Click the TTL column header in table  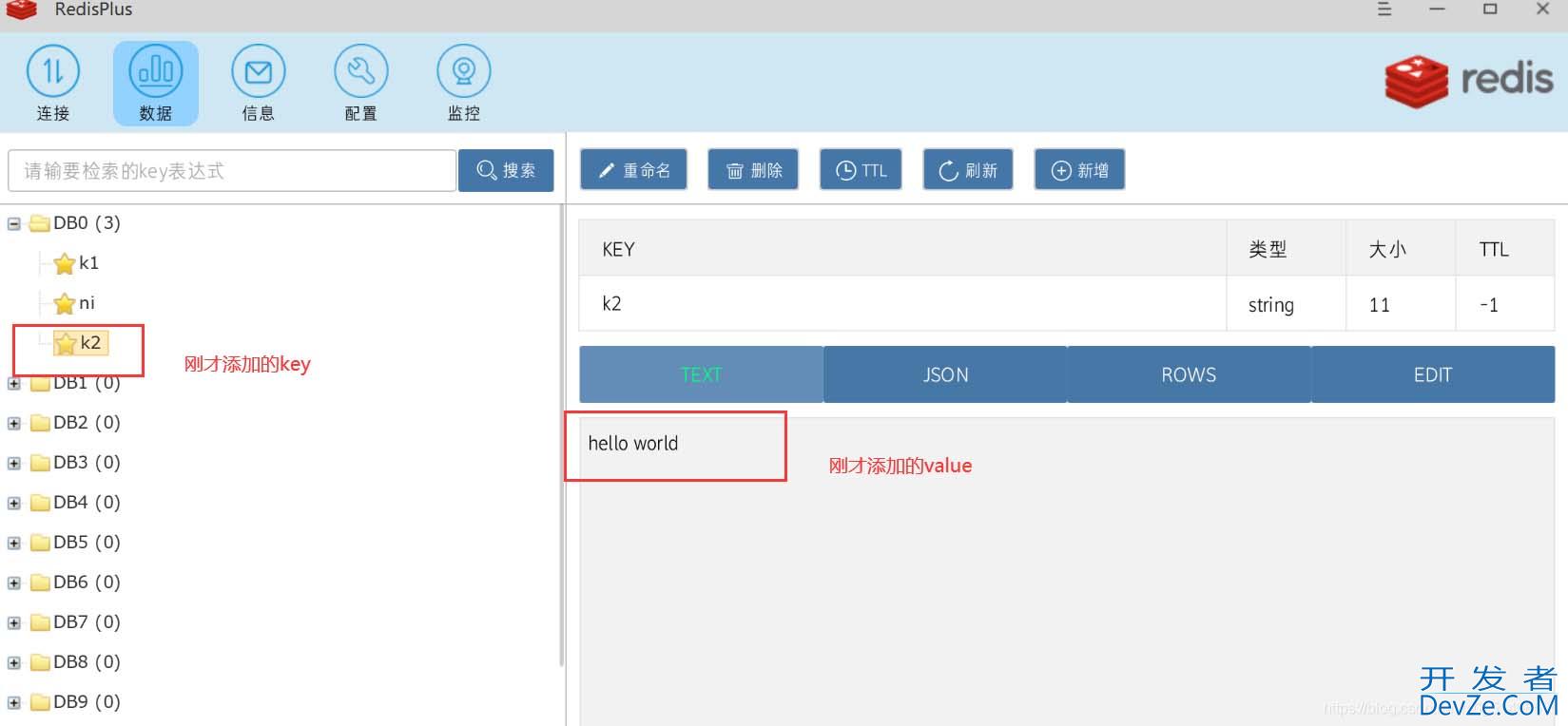coord(1505,249)
